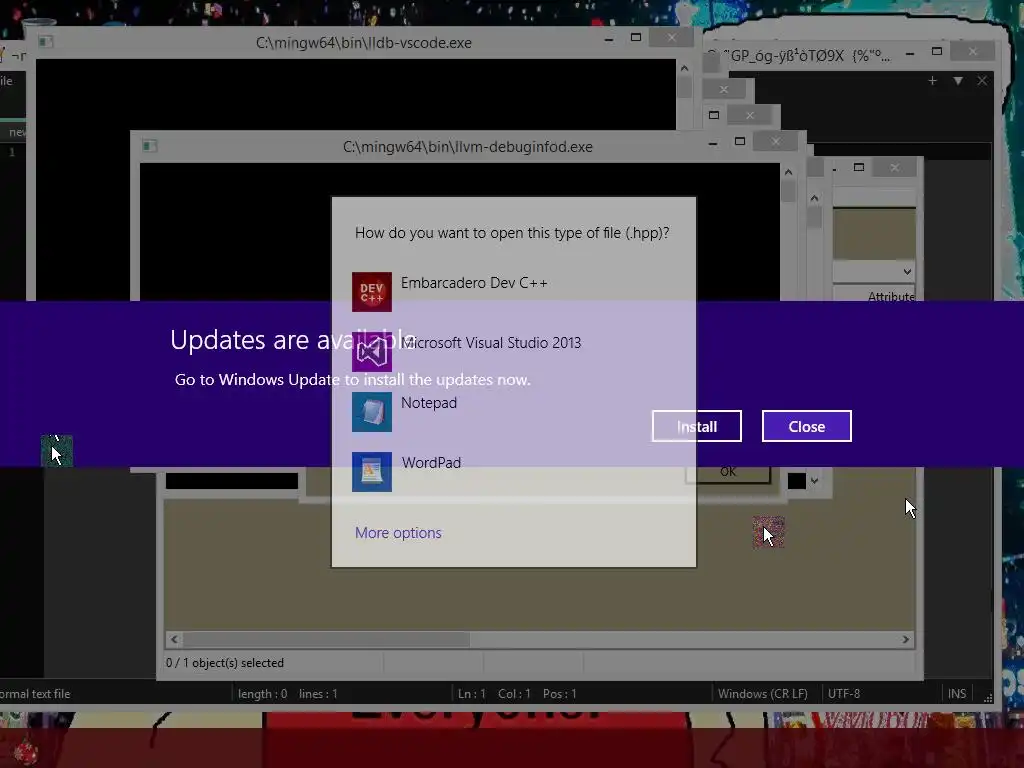Viewport: 1024px width, 768px height.
Task: Click the OK button behind the dialog
Action: pos(728,474)
